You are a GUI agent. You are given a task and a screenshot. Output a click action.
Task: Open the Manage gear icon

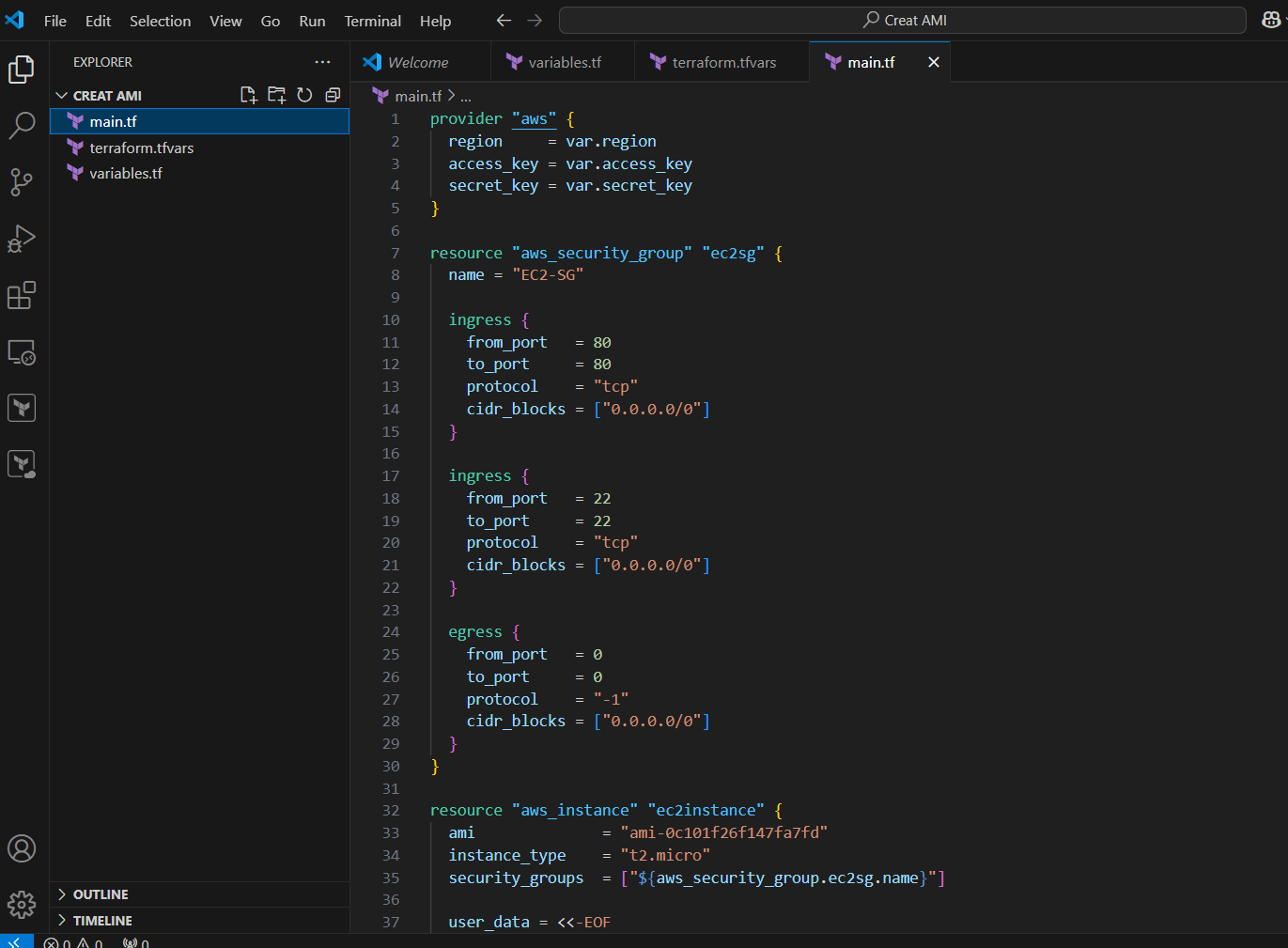(x=22, y=905)
